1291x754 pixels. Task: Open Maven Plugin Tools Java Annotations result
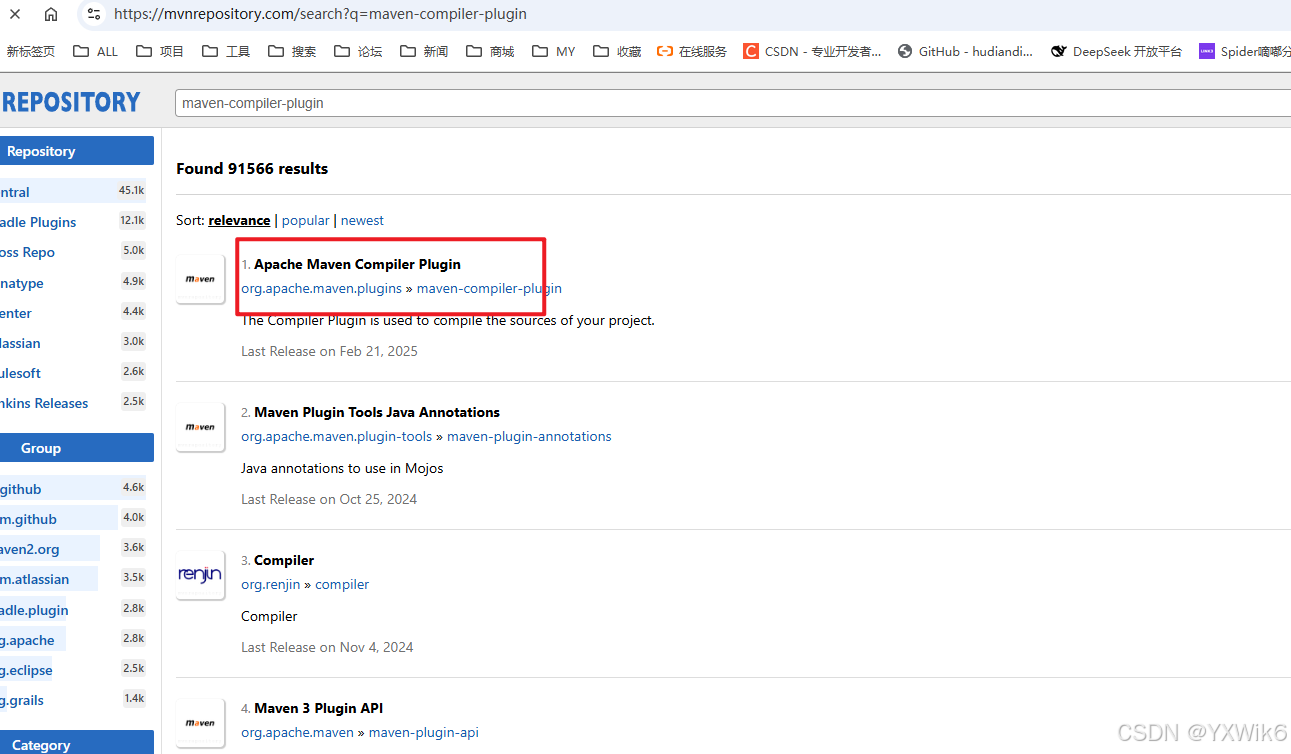(377, 412)
